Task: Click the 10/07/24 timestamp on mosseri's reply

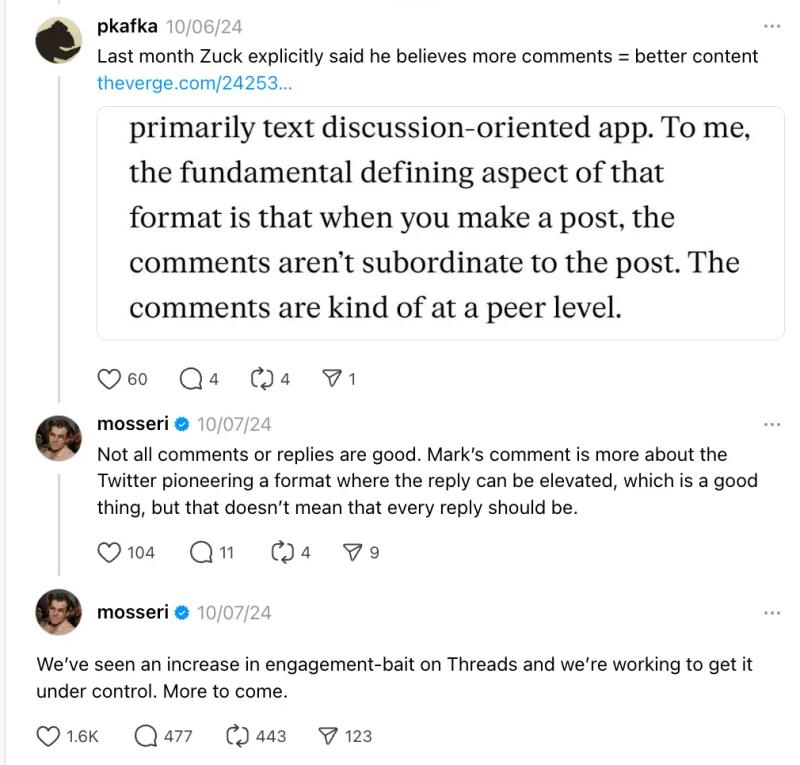Action: (233, 423)
